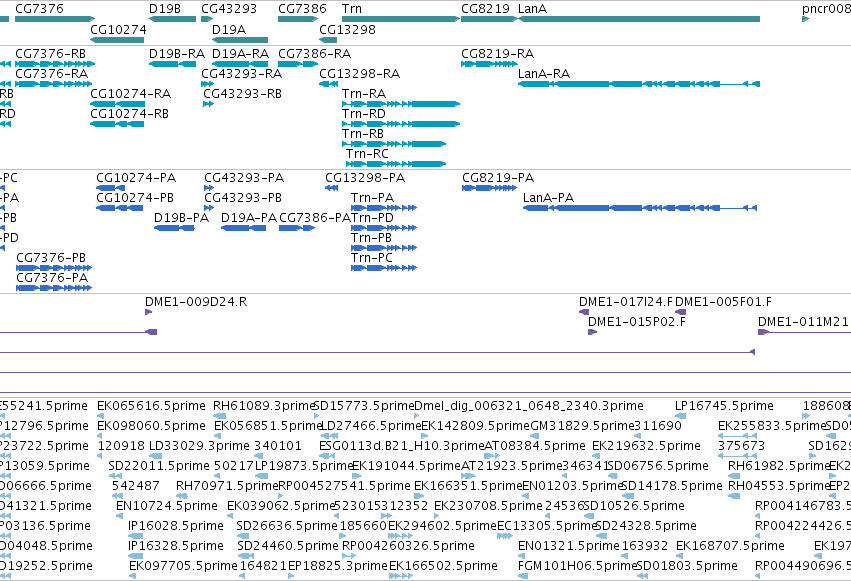This screenshot has width=851, height=581.
Task: Select the D19B gene glyph
Action: (173, 19)
